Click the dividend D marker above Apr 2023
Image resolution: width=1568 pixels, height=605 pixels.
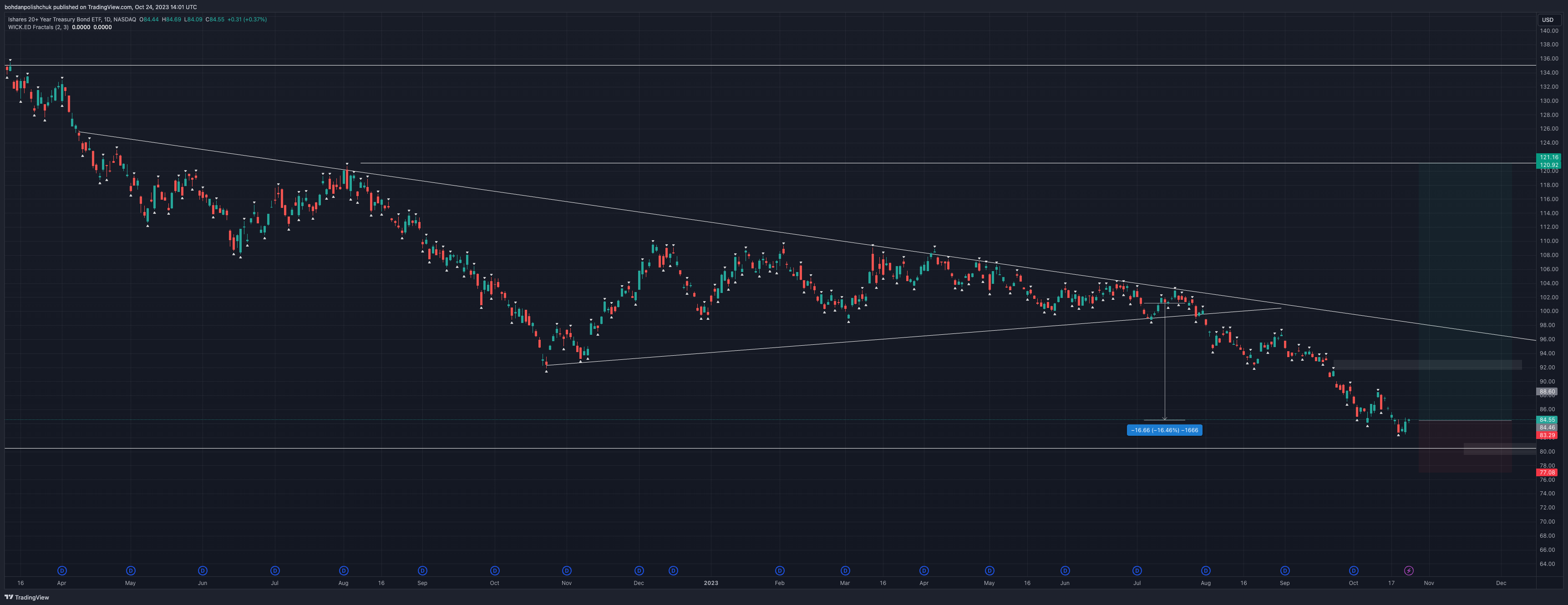tap(924, 570)
